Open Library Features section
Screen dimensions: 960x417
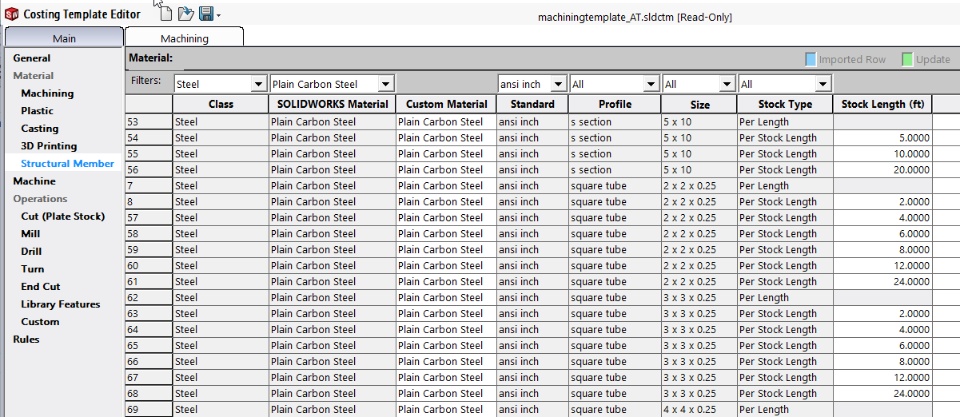[x=61, y=304]
